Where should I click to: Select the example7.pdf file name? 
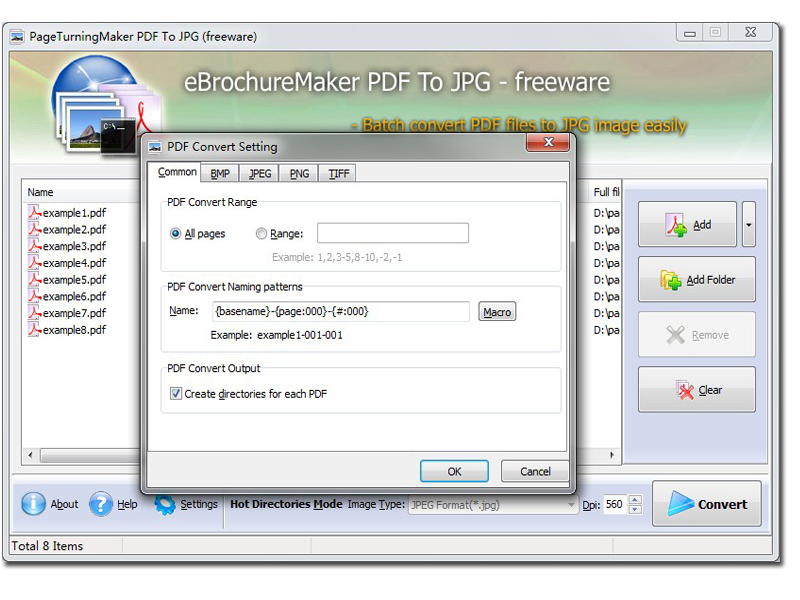[74, 313]
